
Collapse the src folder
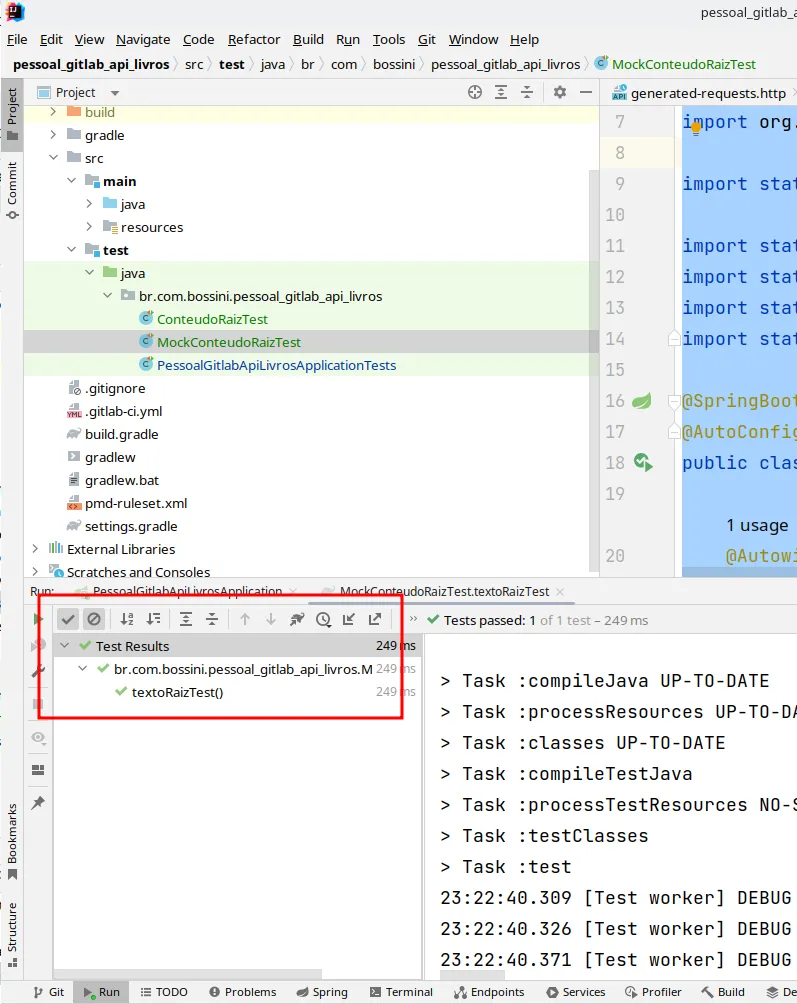click(53, 158)
